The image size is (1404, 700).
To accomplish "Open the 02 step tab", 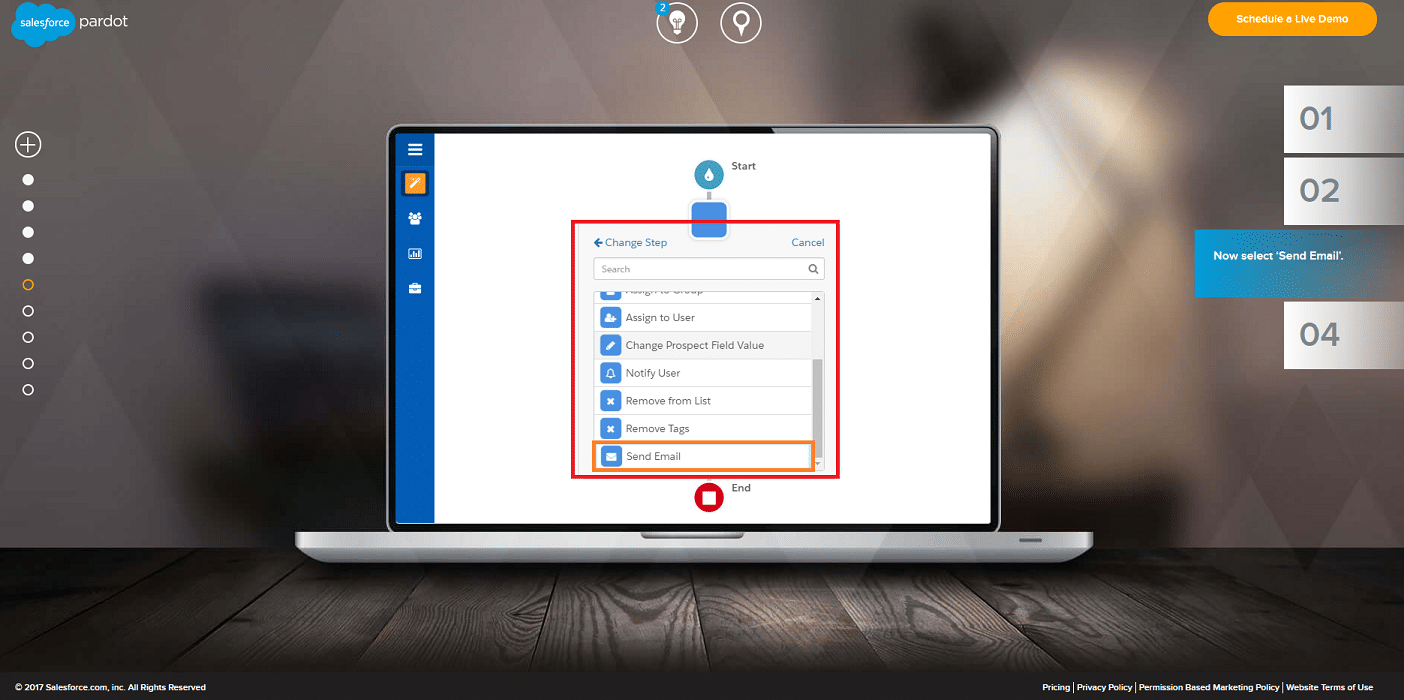I will [1344, 191].
